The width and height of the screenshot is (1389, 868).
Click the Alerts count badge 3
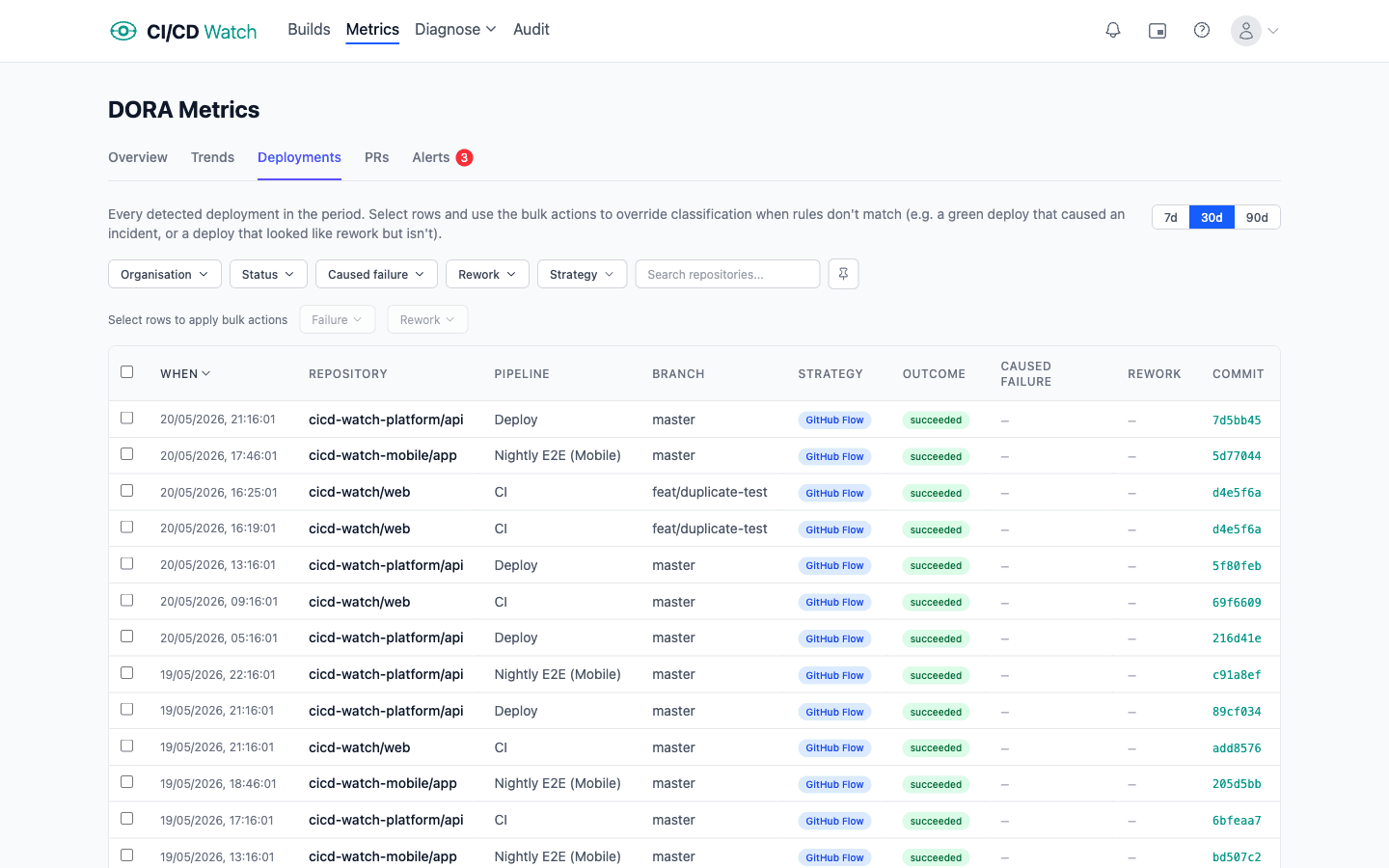pos(464,157)
